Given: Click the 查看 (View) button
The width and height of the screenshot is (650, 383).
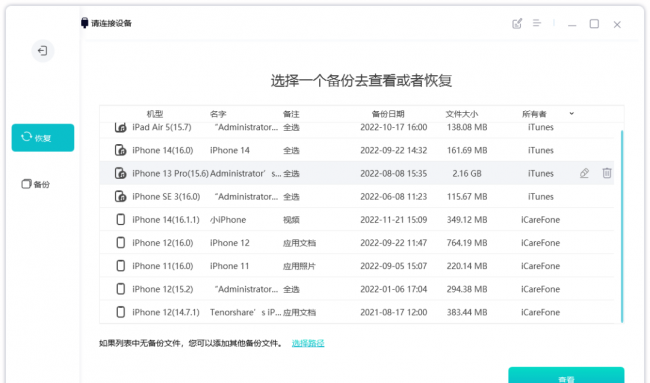Looking at the screenshot, I should [x=566, y=376].
